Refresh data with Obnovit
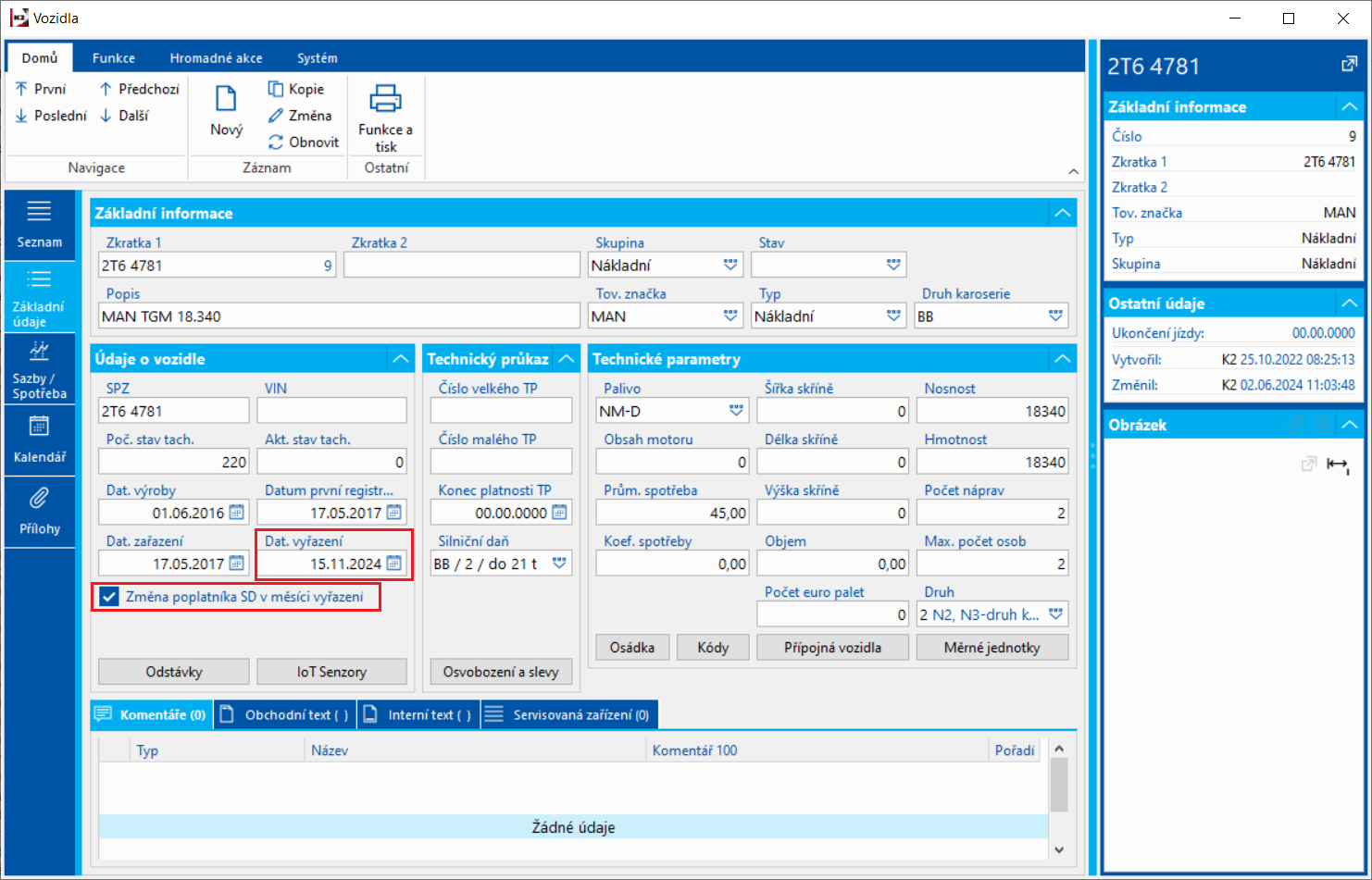This screenshot has height=880, width=1372. point(304,143)
